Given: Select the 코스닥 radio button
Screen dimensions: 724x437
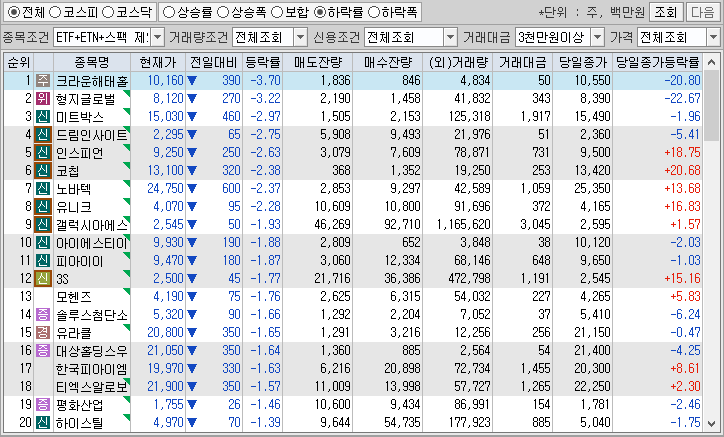Looking at the screenshot, I should [108, 12].
